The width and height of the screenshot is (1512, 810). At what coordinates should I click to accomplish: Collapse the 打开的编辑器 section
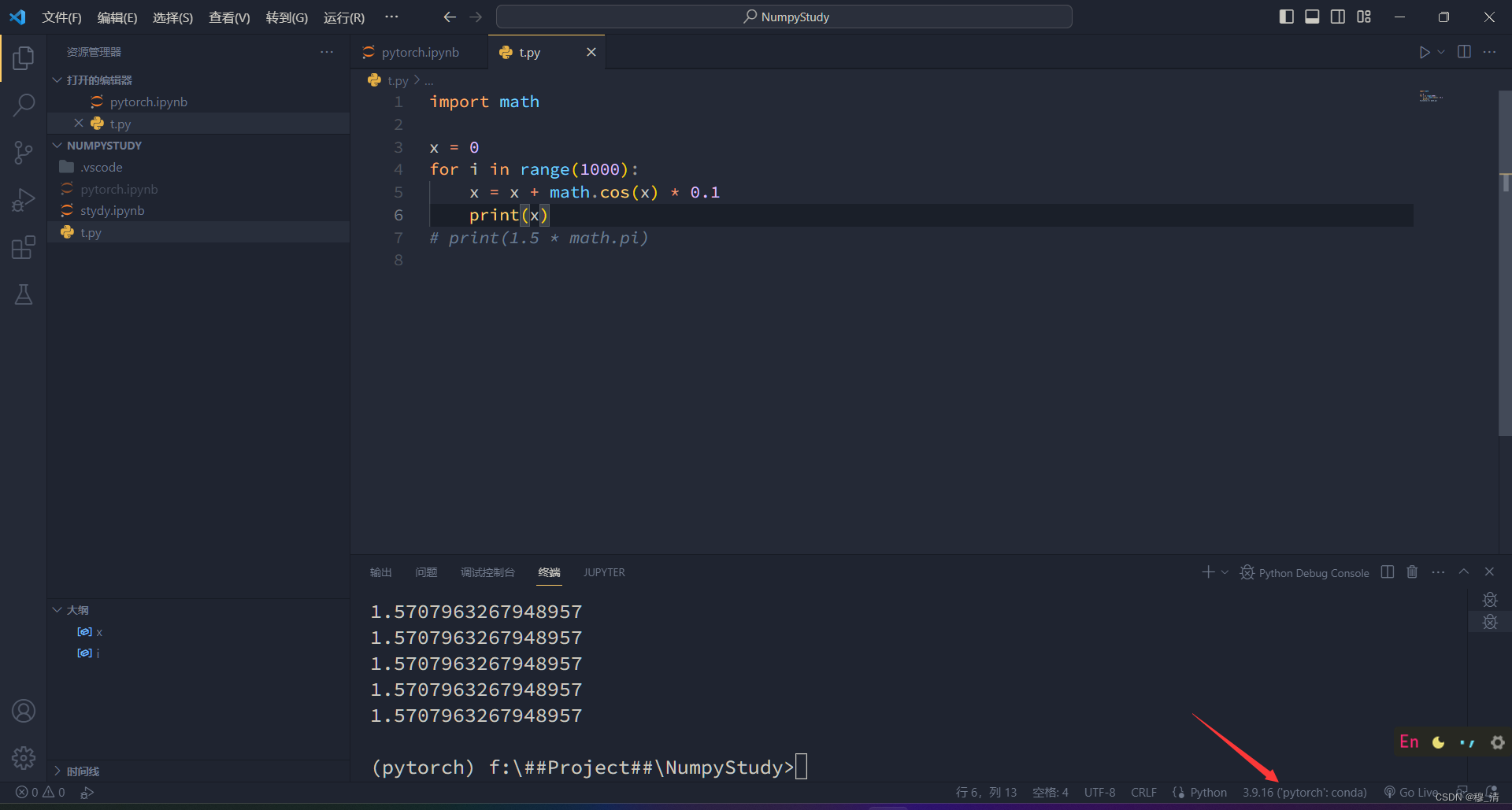click(198, 80)
